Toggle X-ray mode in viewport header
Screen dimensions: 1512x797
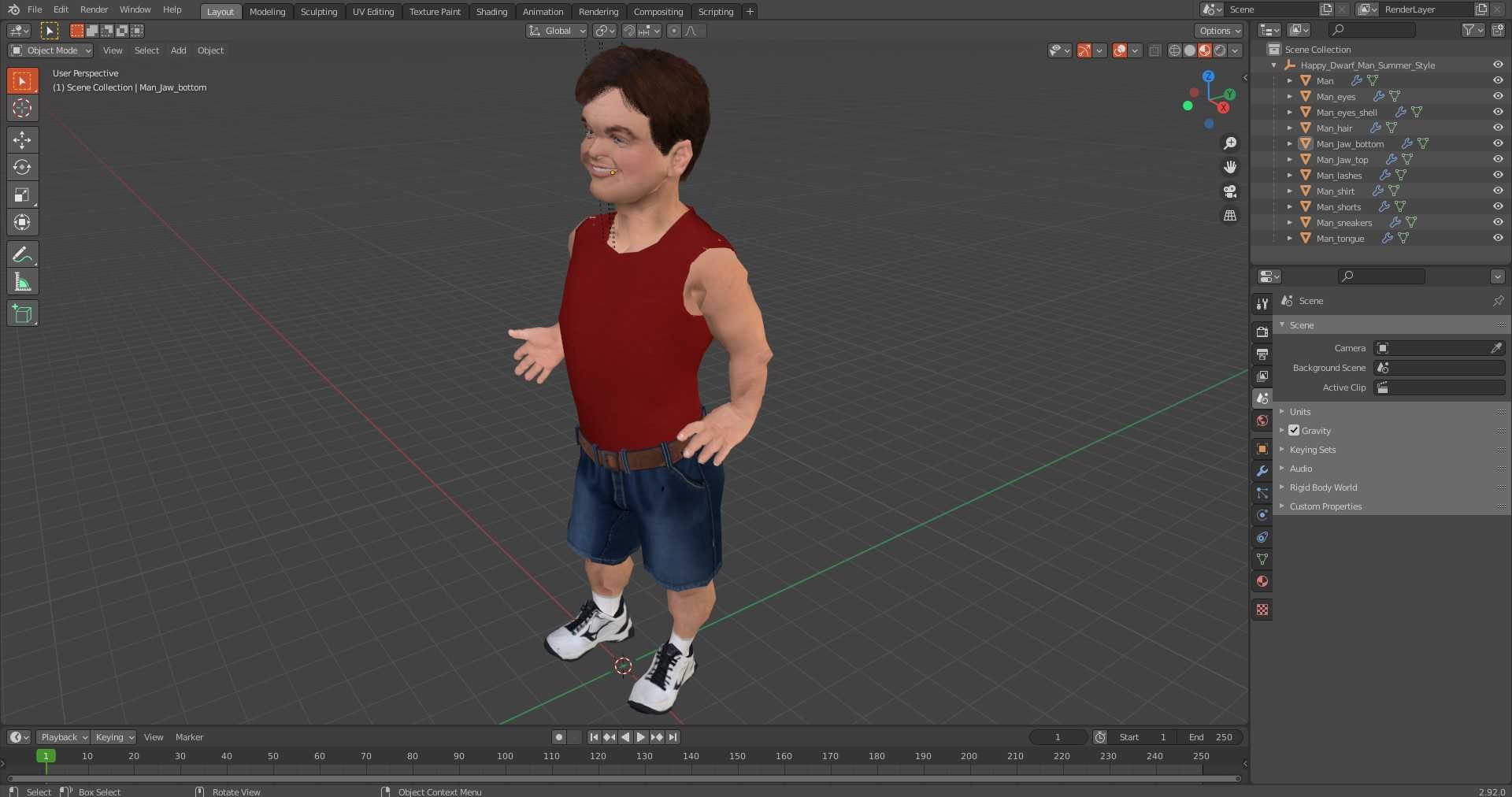click(1154, 50)
